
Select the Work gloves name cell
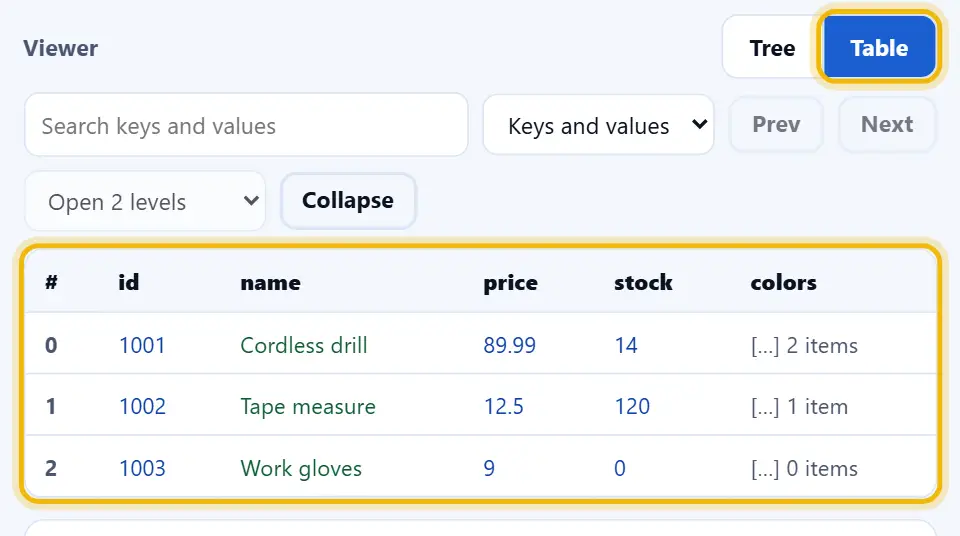pyautogui.click(x=301, y=469)
